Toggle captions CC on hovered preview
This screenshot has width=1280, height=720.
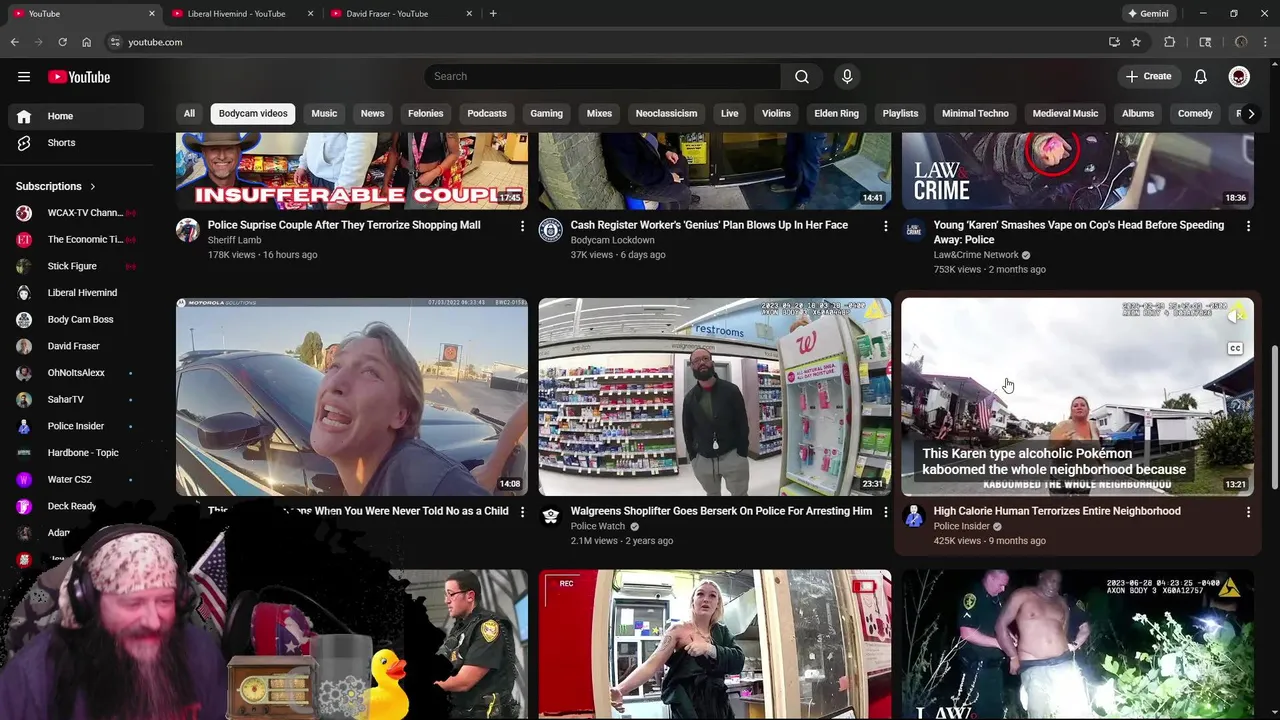pyautogui.click(x=1235, y=349)
